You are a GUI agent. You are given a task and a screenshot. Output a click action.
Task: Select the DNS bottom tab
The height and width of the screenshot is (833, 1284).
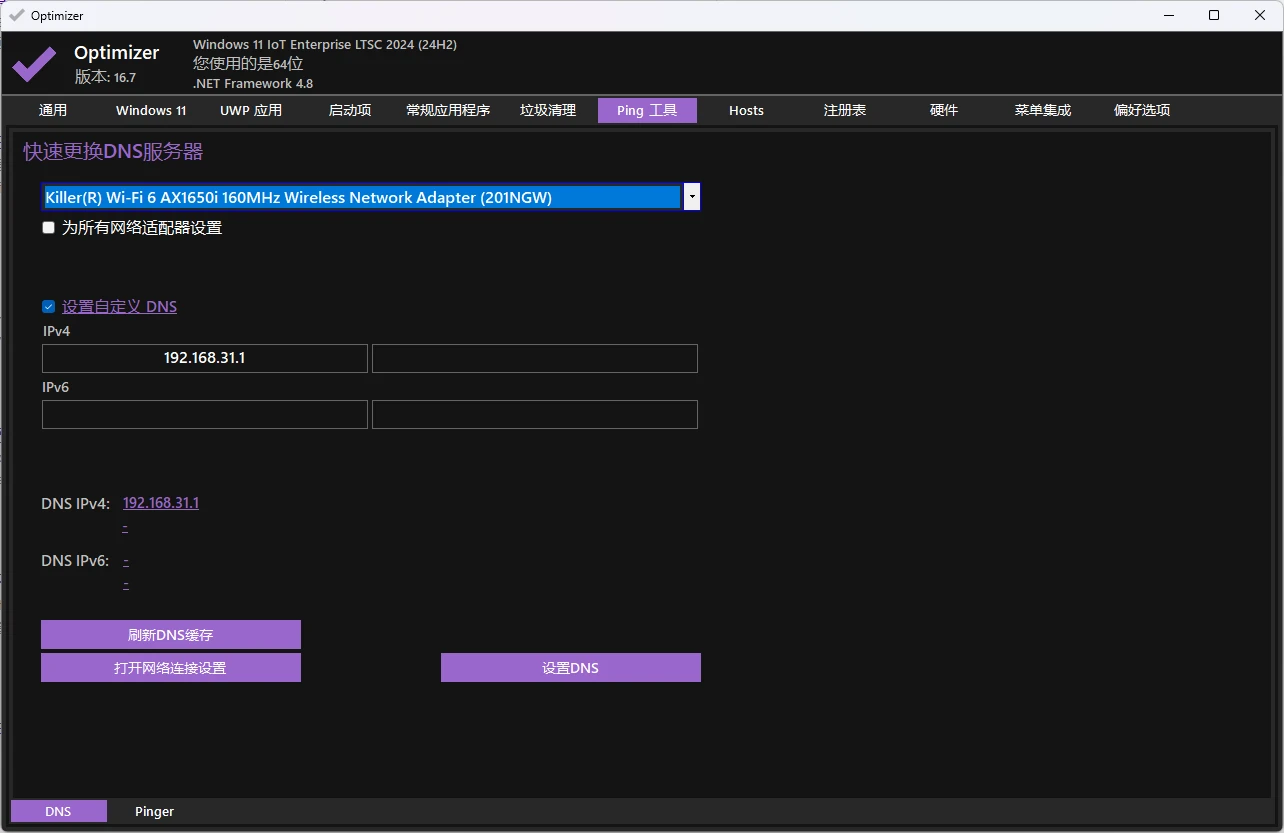point(58,811)
